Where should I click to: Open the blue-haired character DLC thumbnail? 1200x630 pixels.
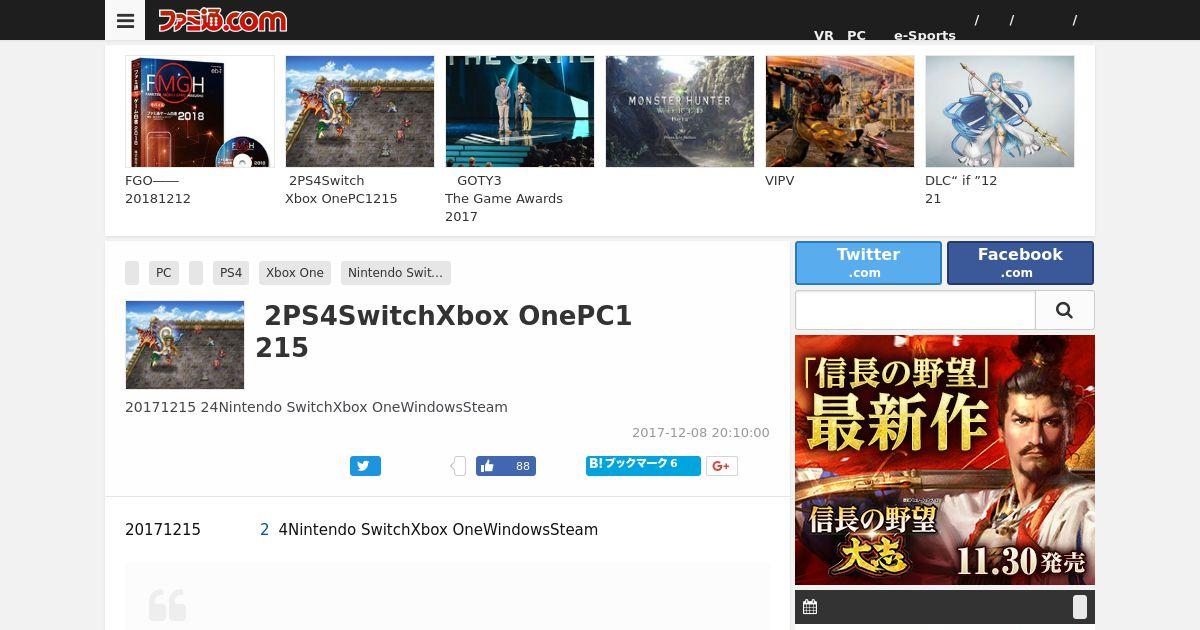coord(1000,111)
